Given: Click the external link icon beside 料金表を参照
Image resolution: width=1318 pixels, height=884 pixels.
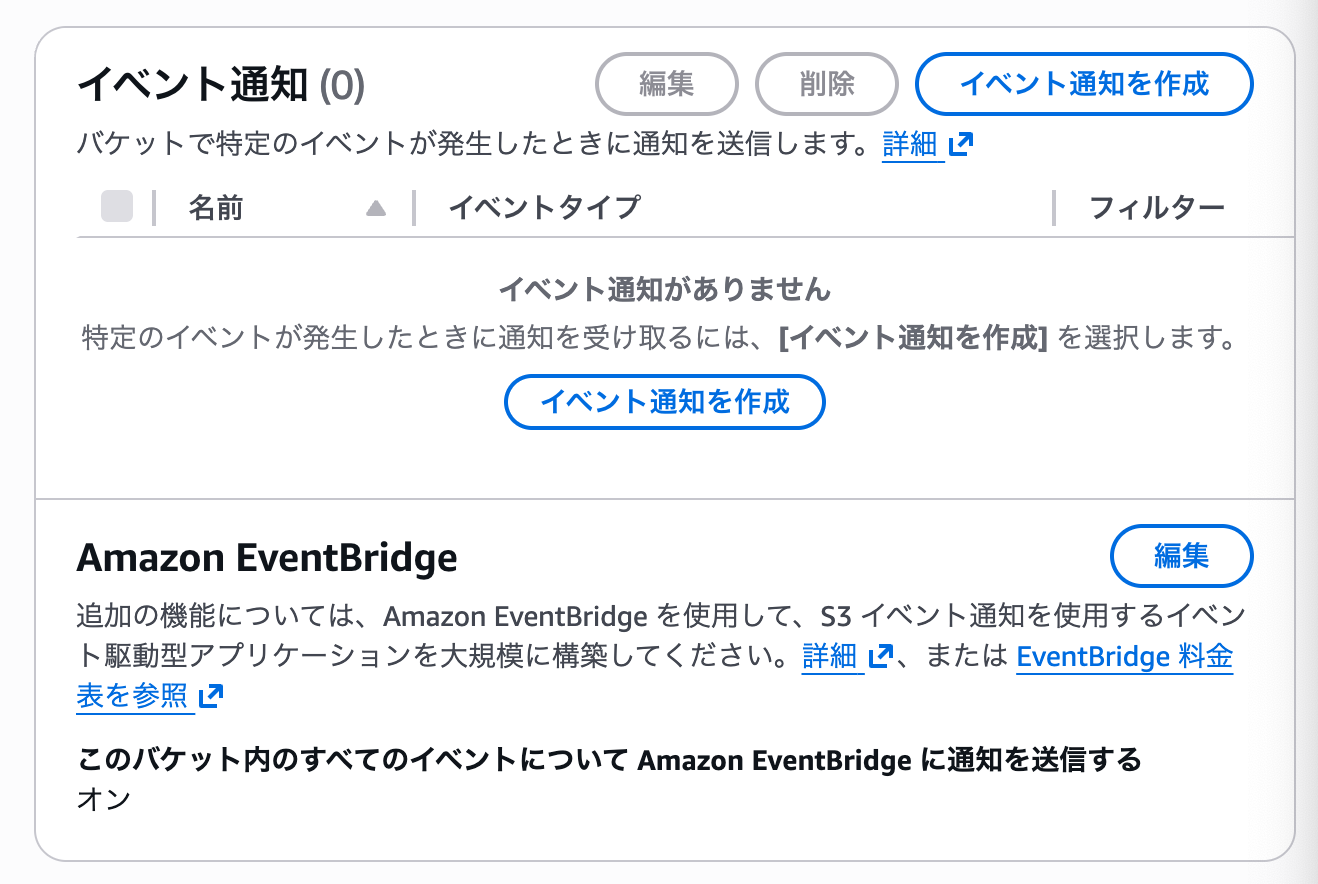Looking at the screenshot, I should (x=210, y=695).
